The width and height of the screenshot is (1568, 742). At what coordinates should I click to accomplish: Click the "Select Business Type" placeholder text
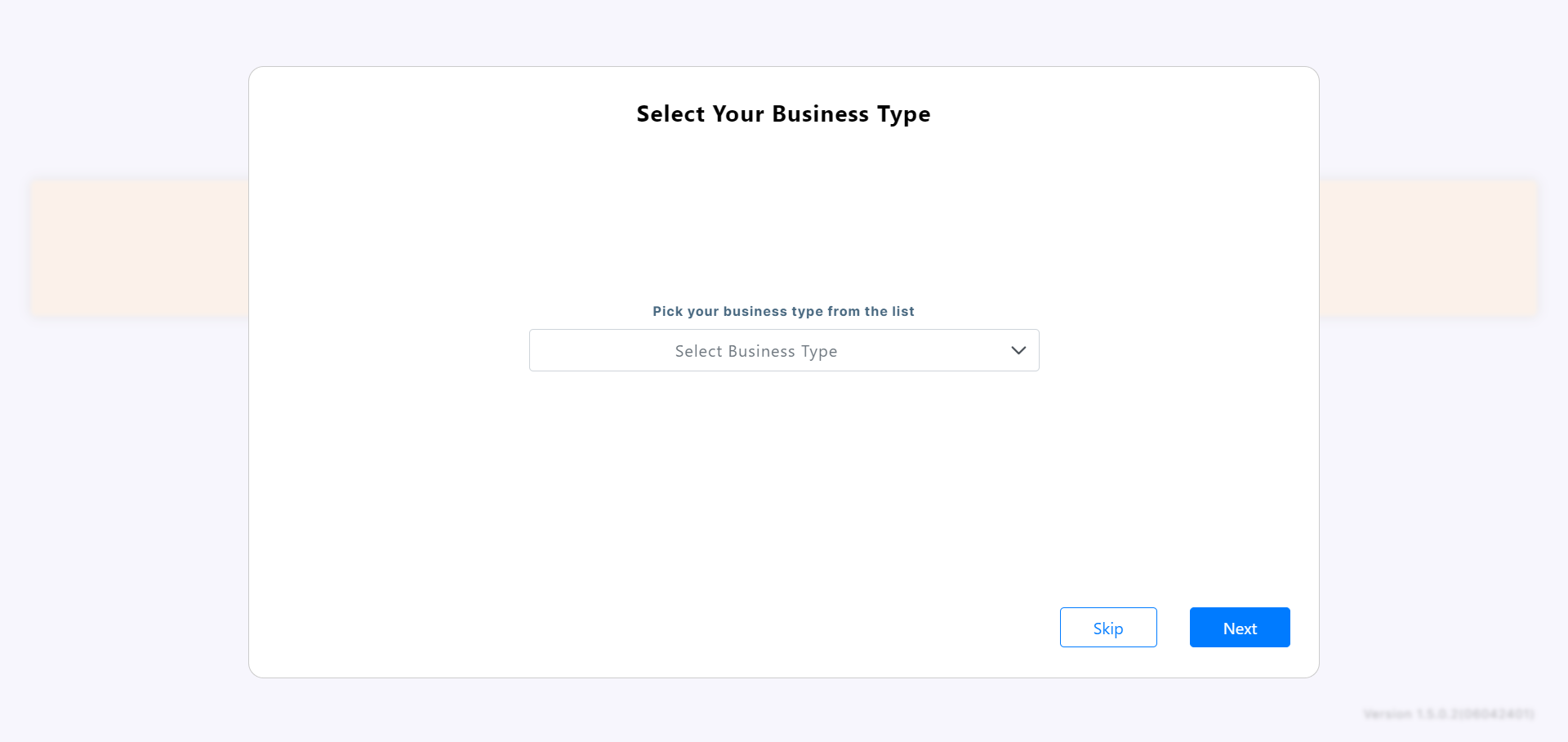click(755, 351)
